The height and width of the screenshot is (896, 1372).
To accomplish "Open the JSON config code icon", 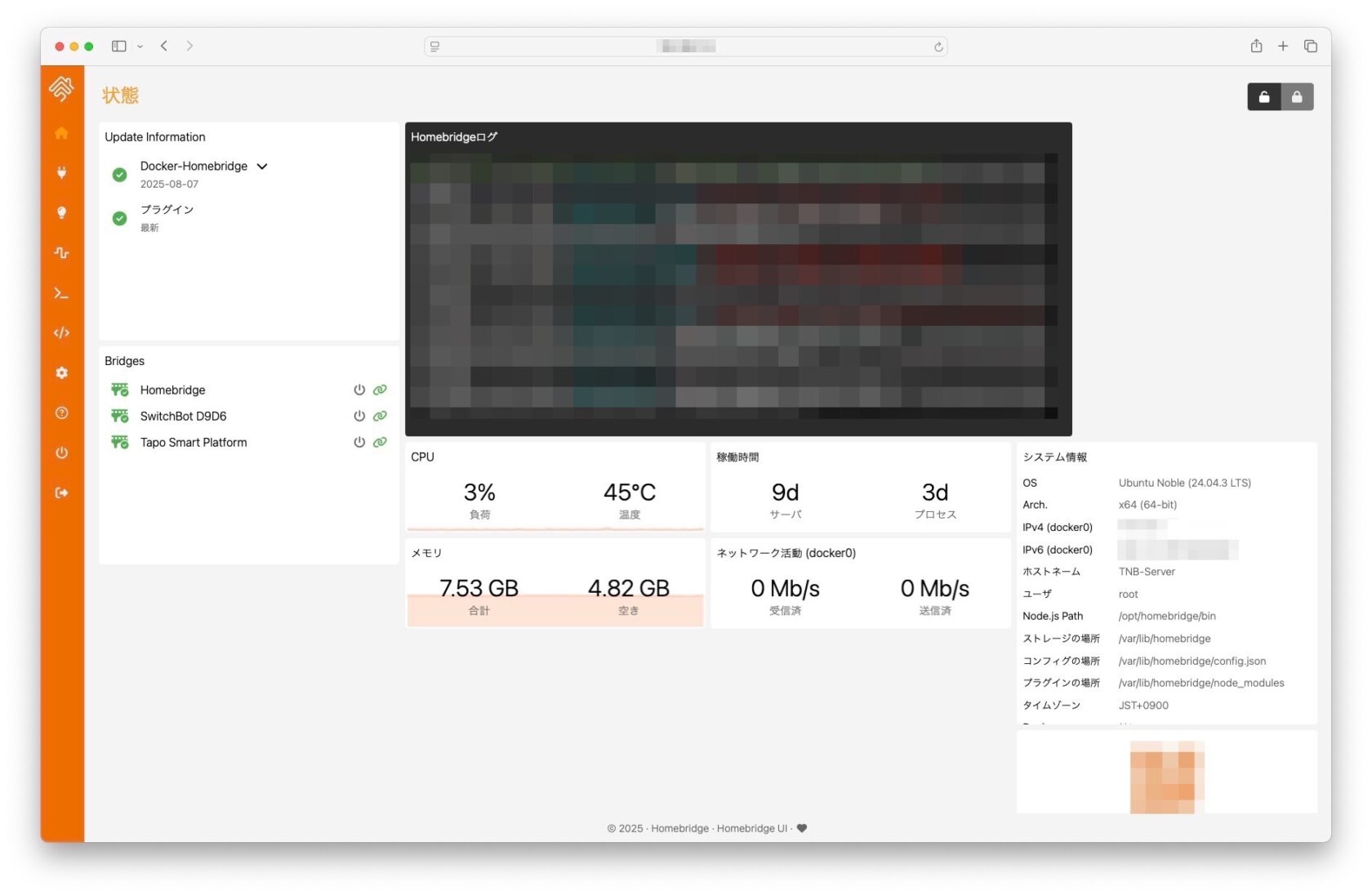I will point(61,333).
